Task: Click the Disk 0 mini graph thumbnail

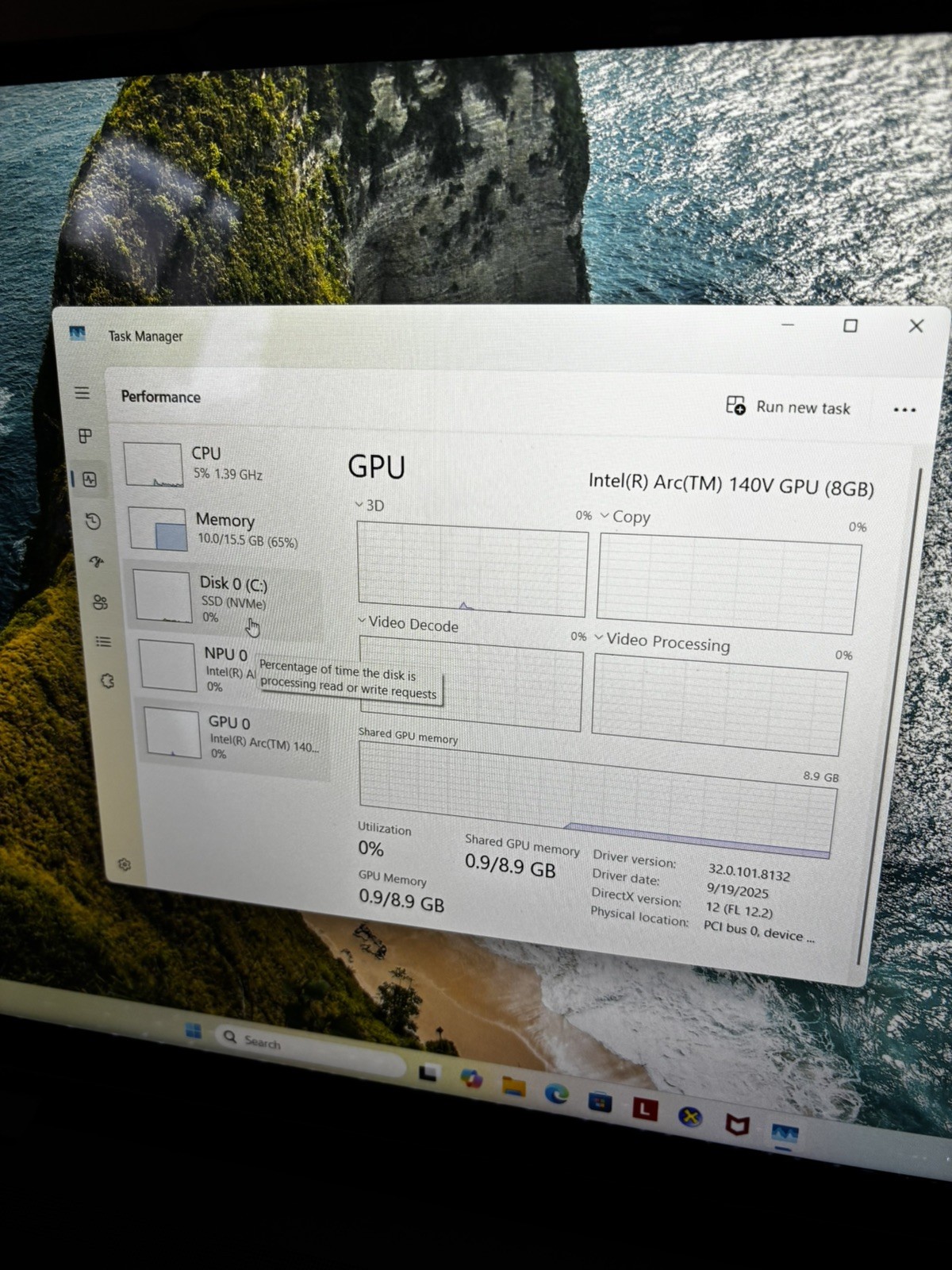Action: [163, 595]
